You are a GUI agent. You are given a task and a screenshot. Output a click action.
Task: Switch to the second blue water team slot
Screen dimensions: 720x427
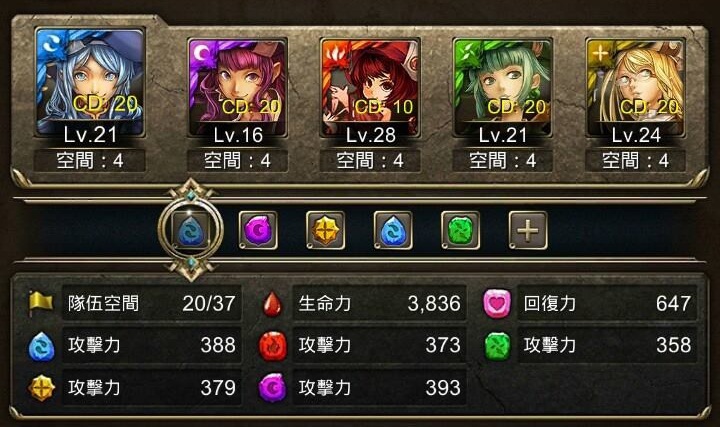[x=393, y=230]
